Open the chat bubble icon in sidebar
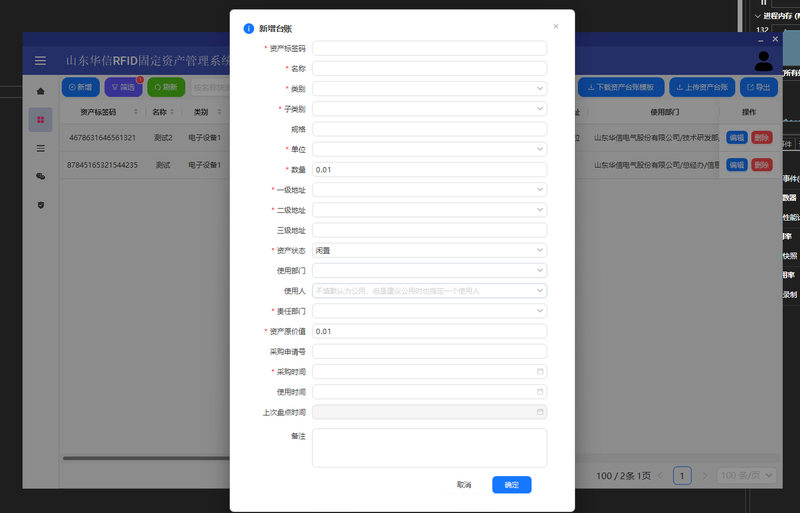 (x=41, y=177)
